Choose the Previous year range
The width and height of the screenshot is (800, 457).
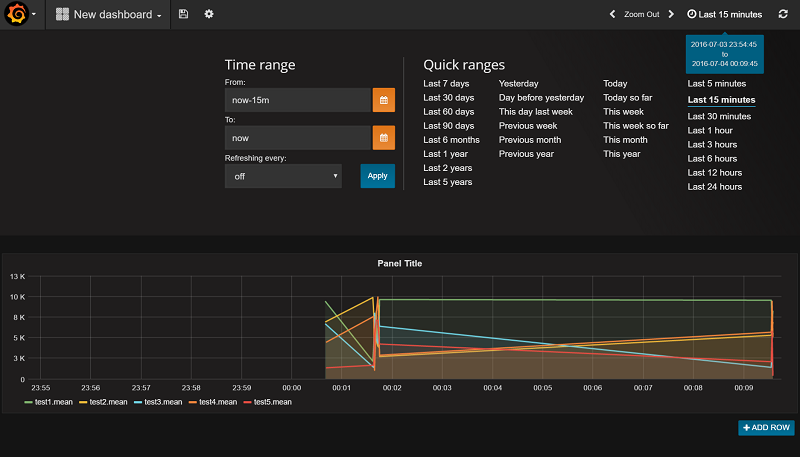tap(526, 154)
